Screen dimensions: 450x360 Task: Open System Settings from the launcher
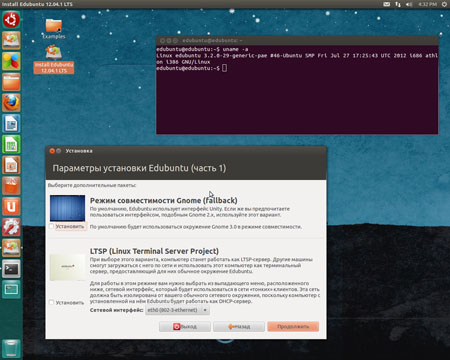[x=11, y=227]
